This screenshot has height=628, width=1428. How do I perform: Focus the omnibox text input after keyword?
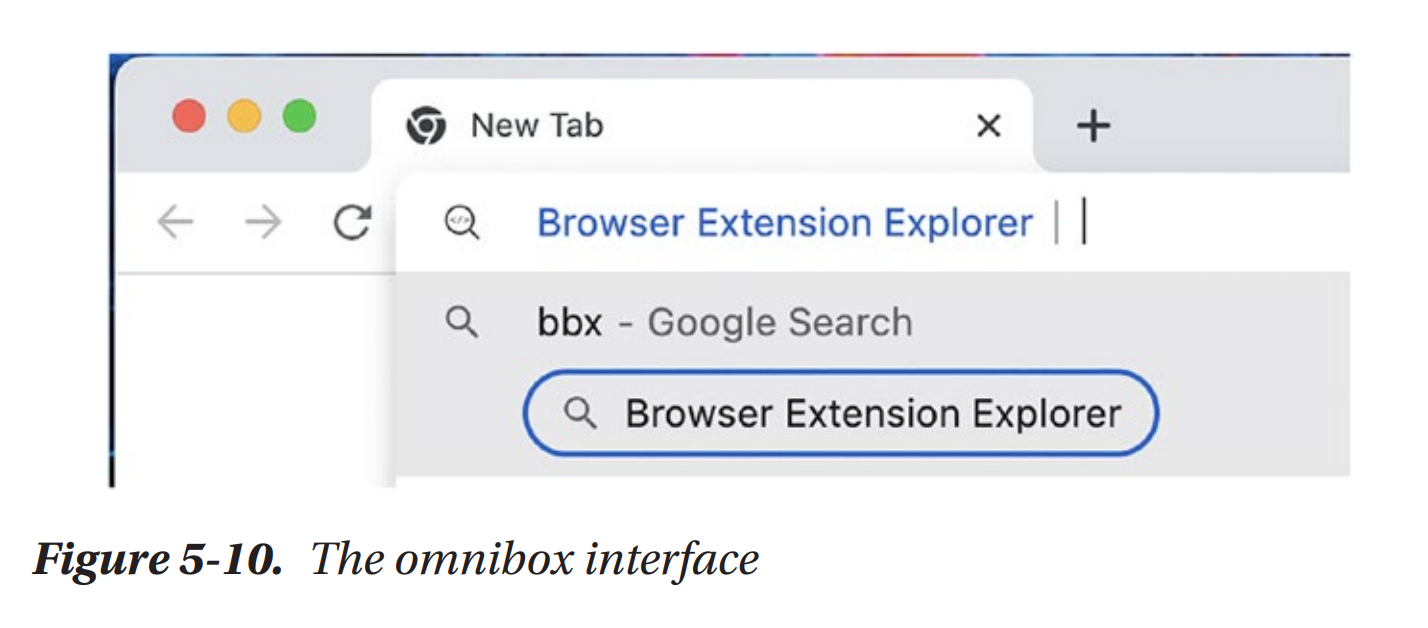1200,223
